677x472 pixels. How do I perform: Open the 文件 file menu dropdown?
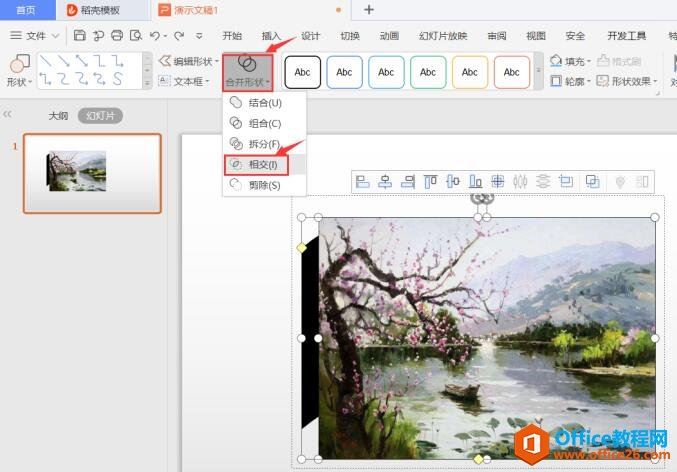point(35,36)
